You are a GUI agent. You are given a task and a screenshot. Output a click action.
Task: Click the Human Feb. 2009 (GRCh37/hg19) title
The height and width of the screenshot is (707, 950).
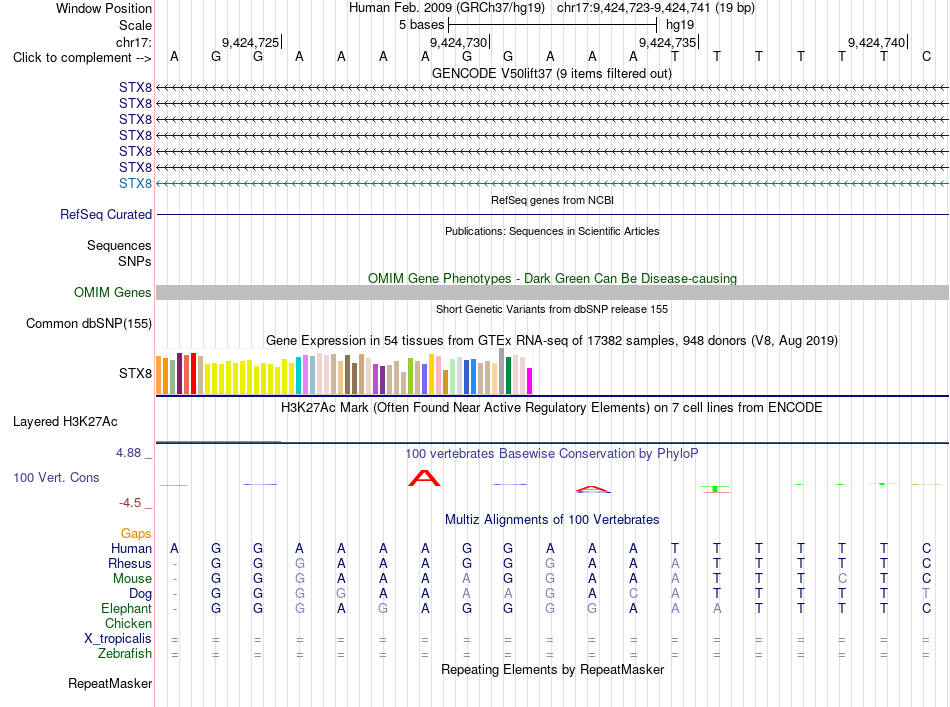(x=447, y=8)
